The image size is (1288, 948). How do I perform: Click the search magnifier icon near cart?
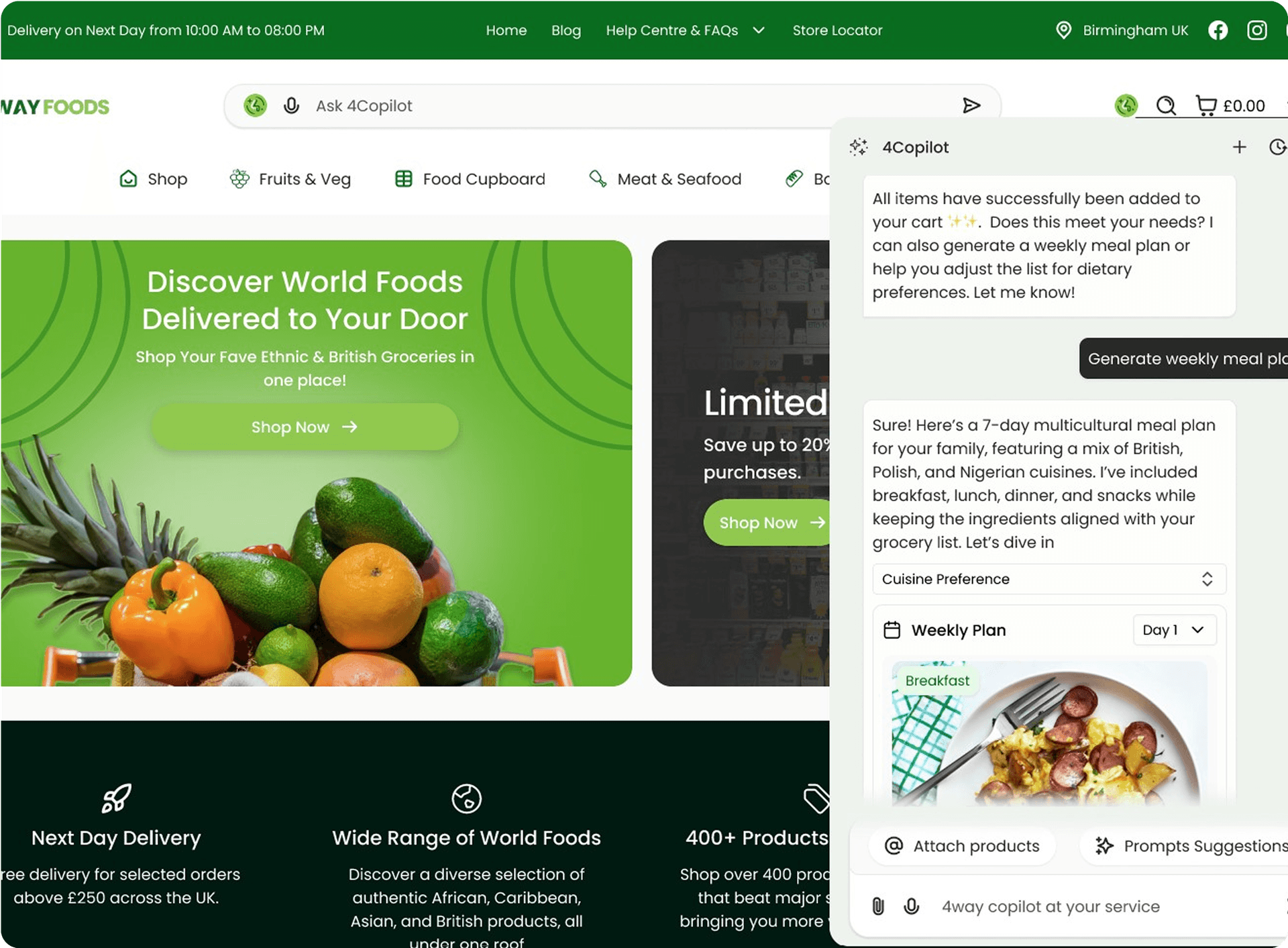pos(1166,105)
